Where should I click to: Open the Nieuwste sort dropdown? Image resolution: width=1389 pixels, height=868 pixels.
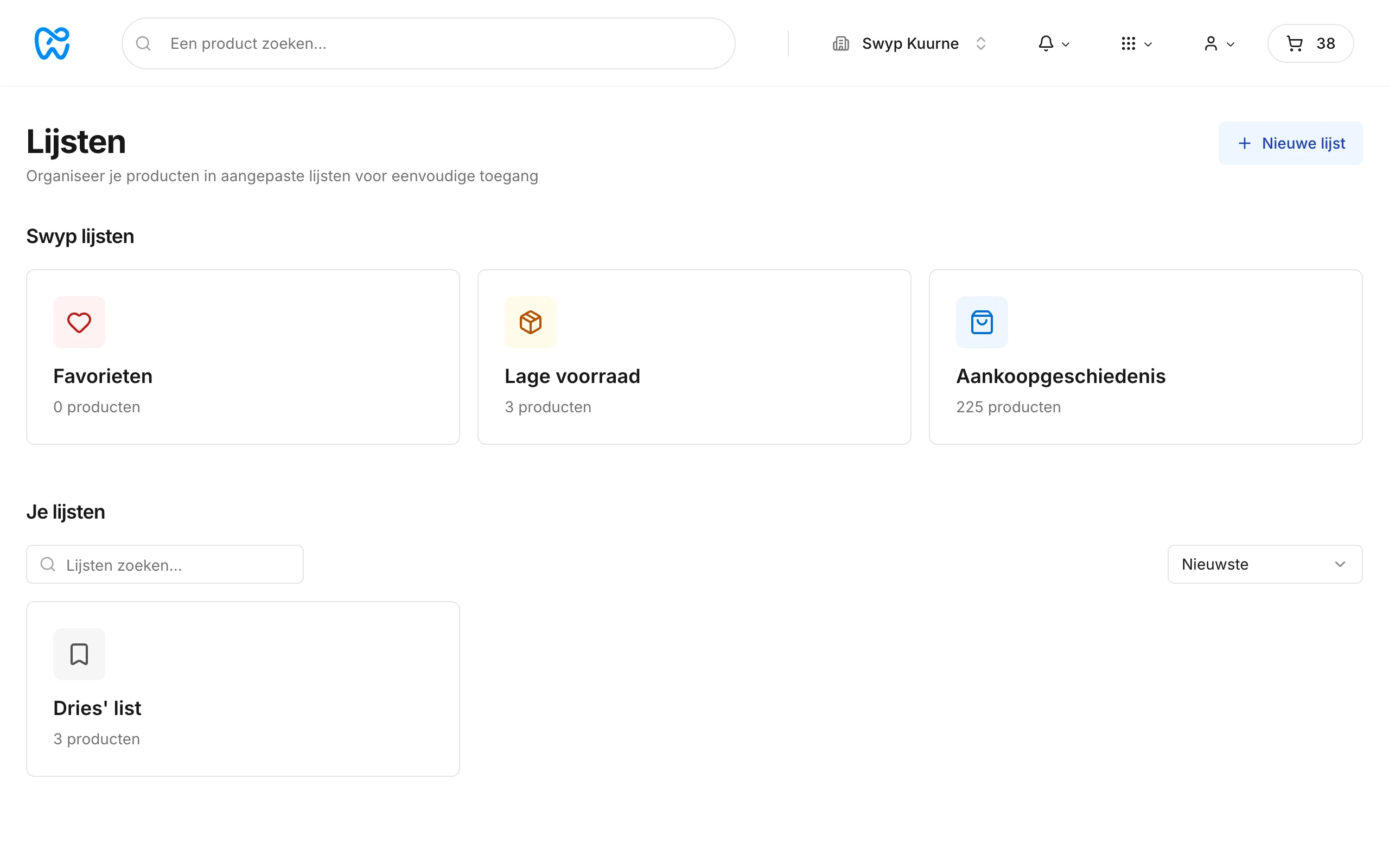[1265, 564]
